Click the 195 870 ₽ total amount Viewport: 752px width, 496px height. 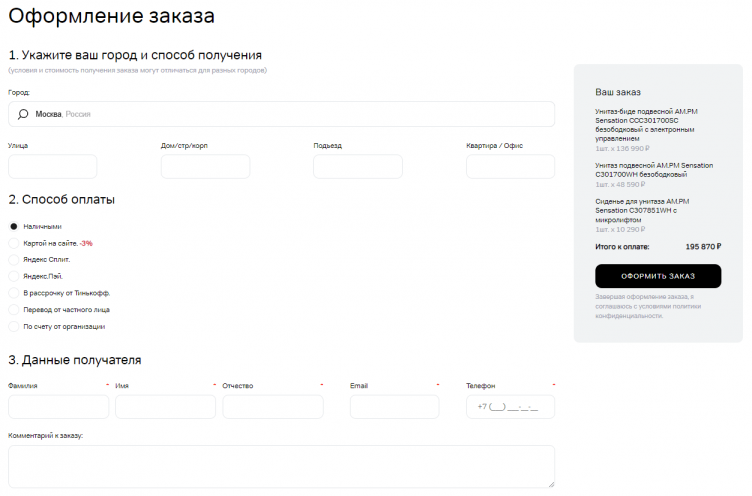pyautogui.click(x=703, y=247)
